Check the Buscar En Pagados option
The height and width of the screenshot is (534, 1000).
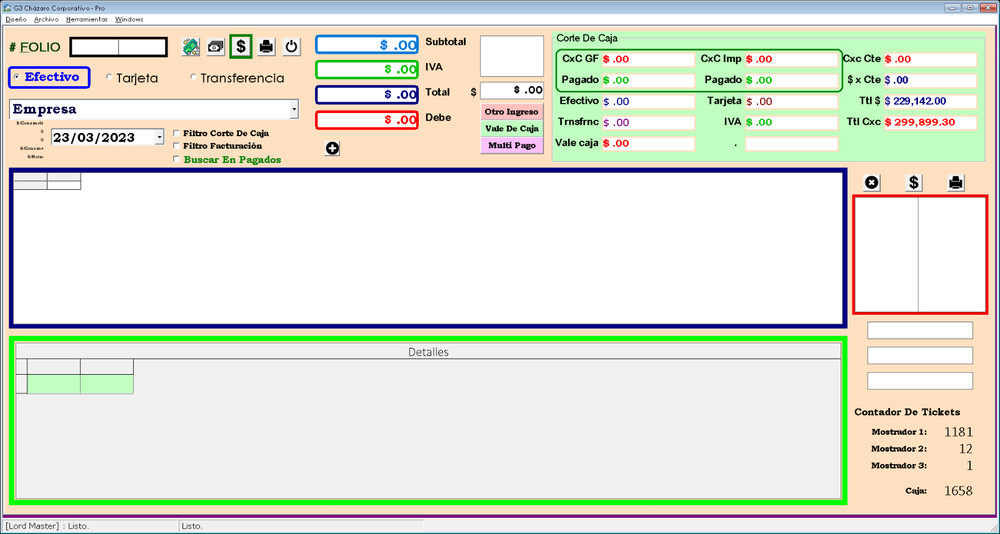177,159
